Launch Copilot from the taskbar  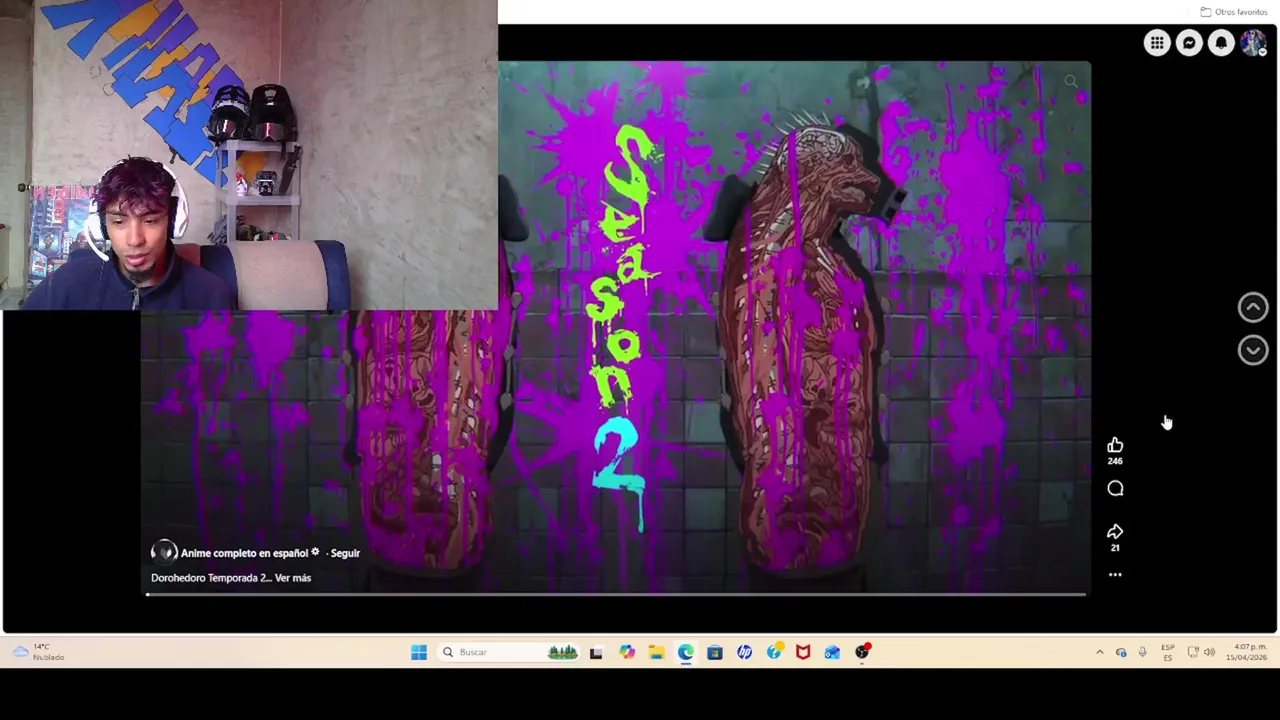[x=626, y=652]
